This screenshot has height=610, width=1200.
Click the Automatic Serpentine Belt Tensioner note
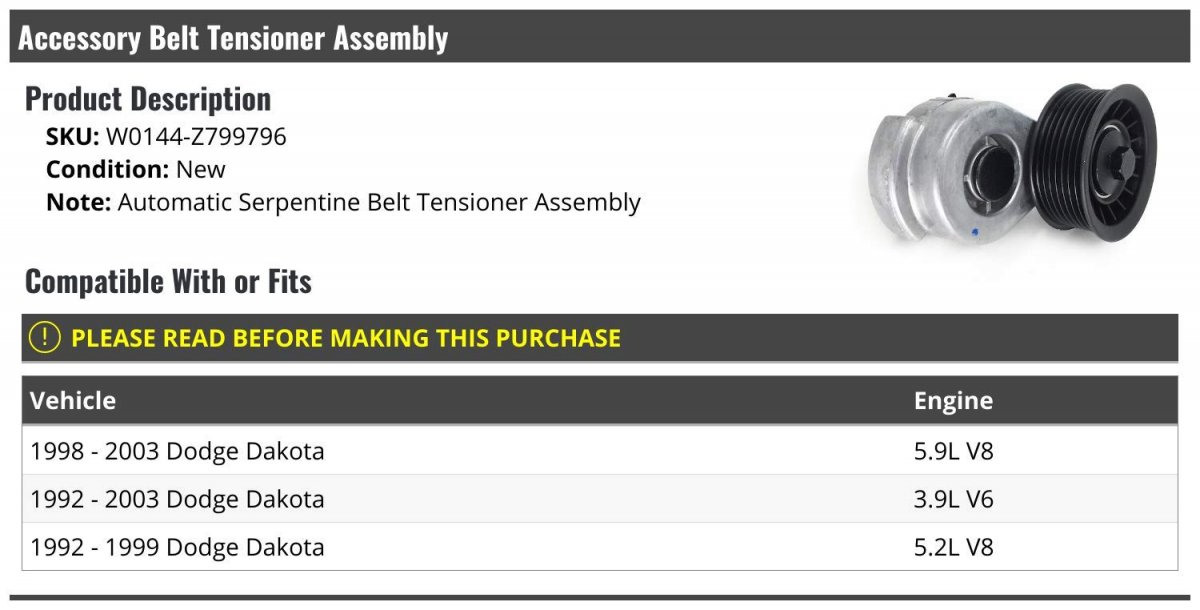pyautogui.click(x=379, y=202)
